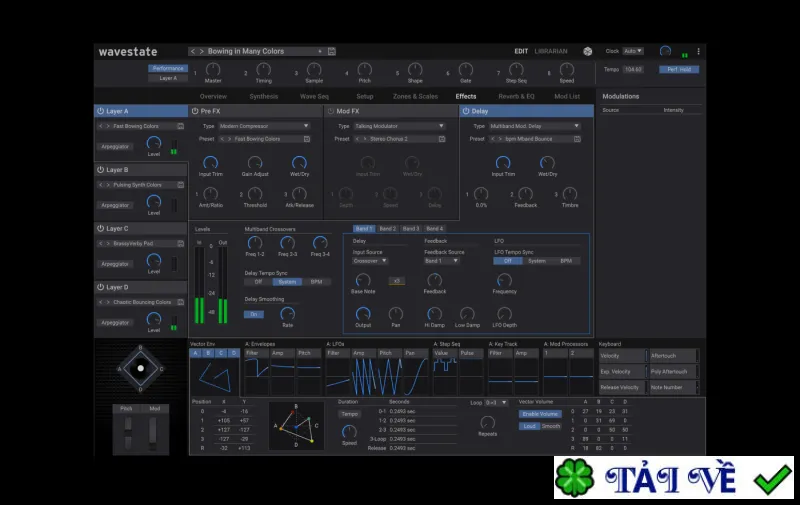This screenshot has width=800, height=505.
Task: Open the Reverb & EQ tab
Action: coord(516,96)
